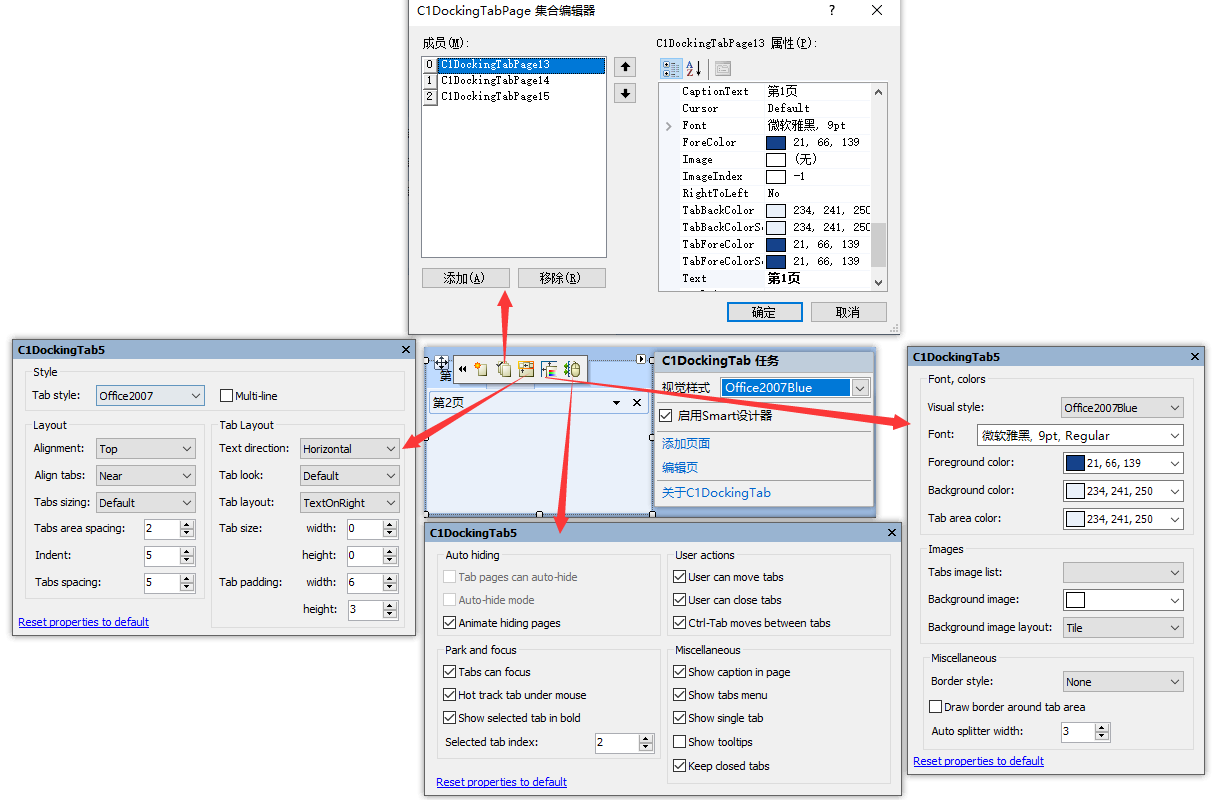Disable Tabs can focus

(x=449, y=672)
